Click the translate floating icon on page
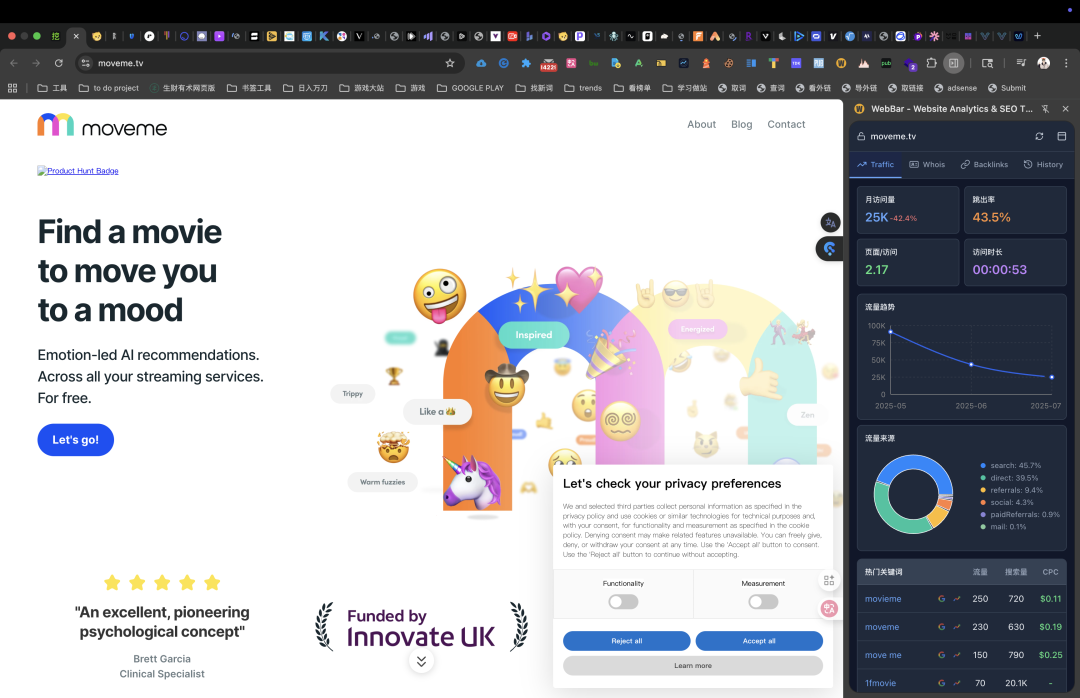Viewport: 1080px width, 698px height. (830, 222)
